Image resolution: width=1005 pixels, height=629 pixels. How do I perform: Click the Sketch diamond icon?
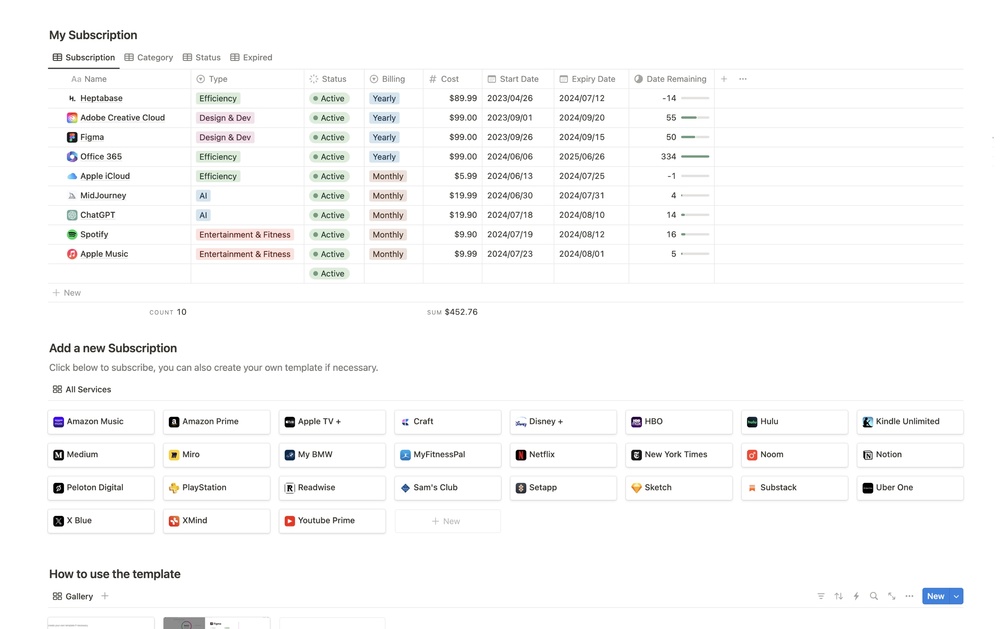tap(636, 488)
